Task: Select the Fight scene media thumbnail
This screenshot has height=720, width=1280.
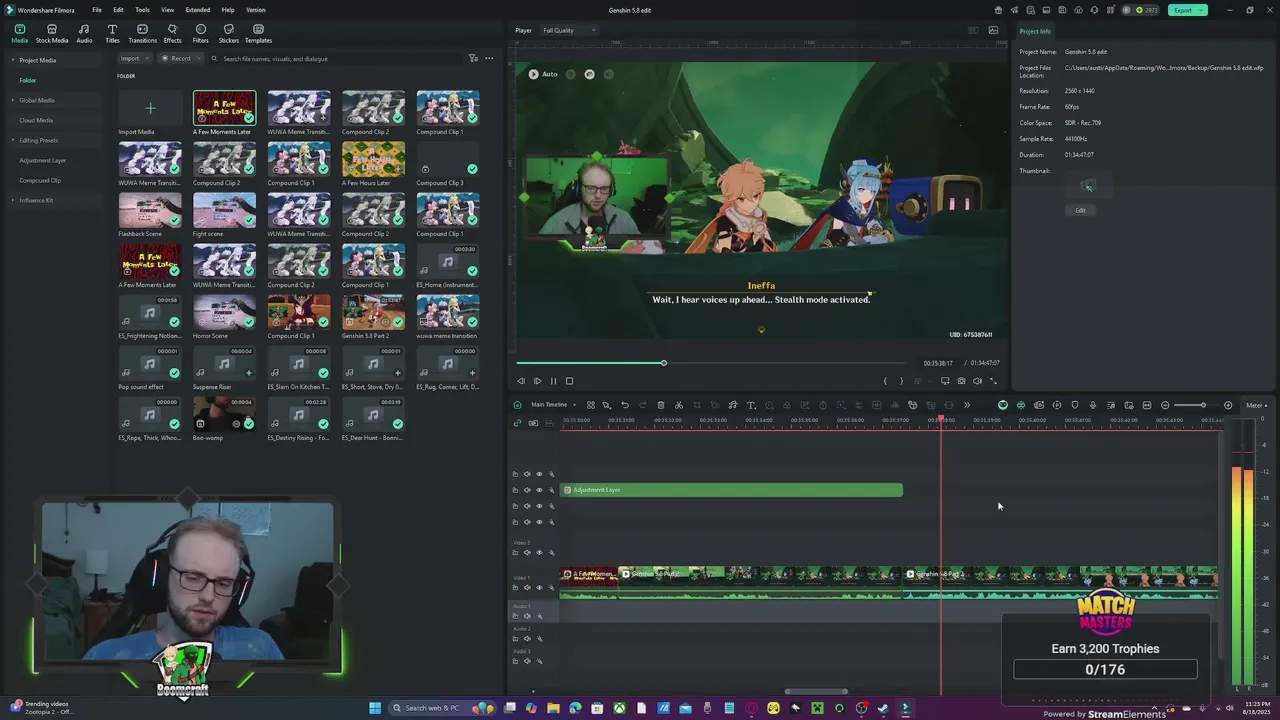Action: (x=224, y=210)
